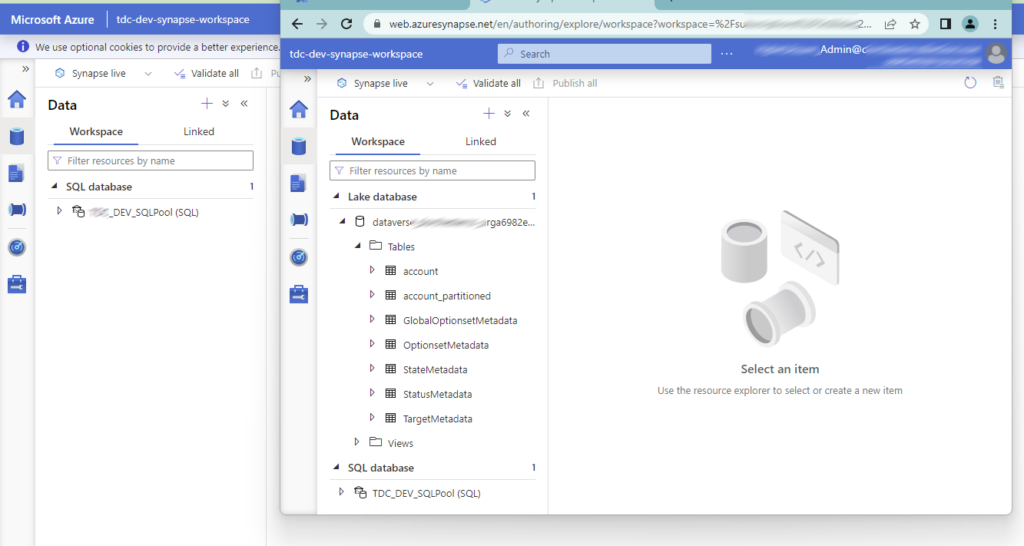Viewport: 1024px width, 546px height.
Task: Click the browser address bar URL
Action: (x=630, y=24)
